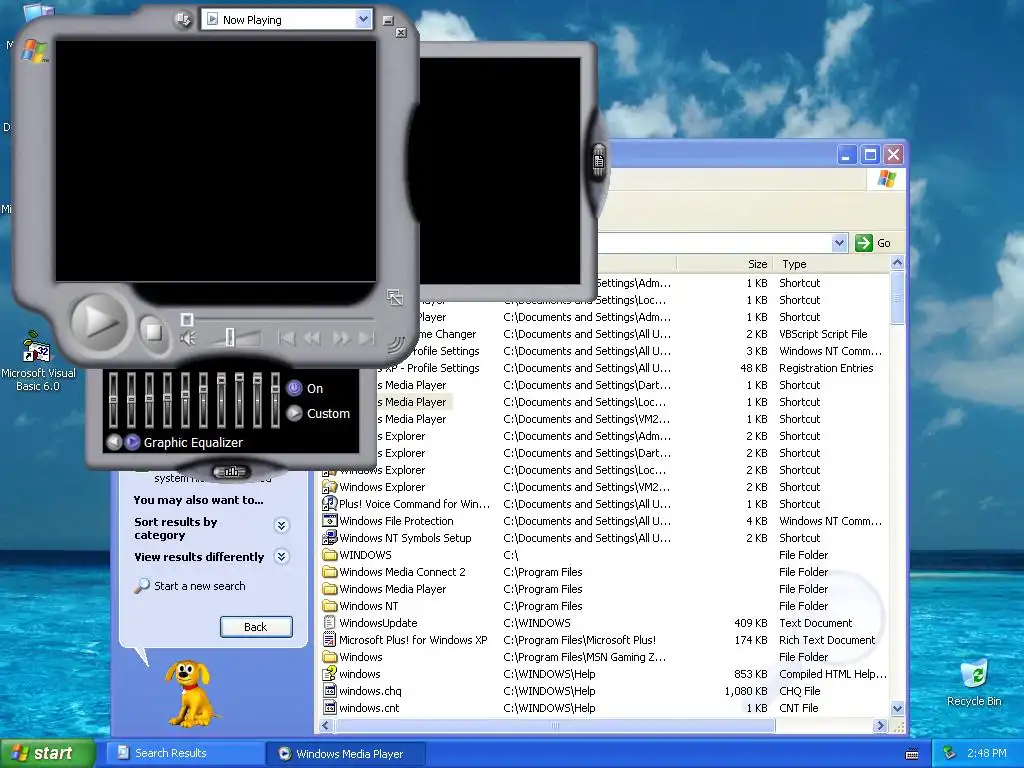Click the 2:48 PM taskbar clock
1024x768 pixels.
coord(987,753)
